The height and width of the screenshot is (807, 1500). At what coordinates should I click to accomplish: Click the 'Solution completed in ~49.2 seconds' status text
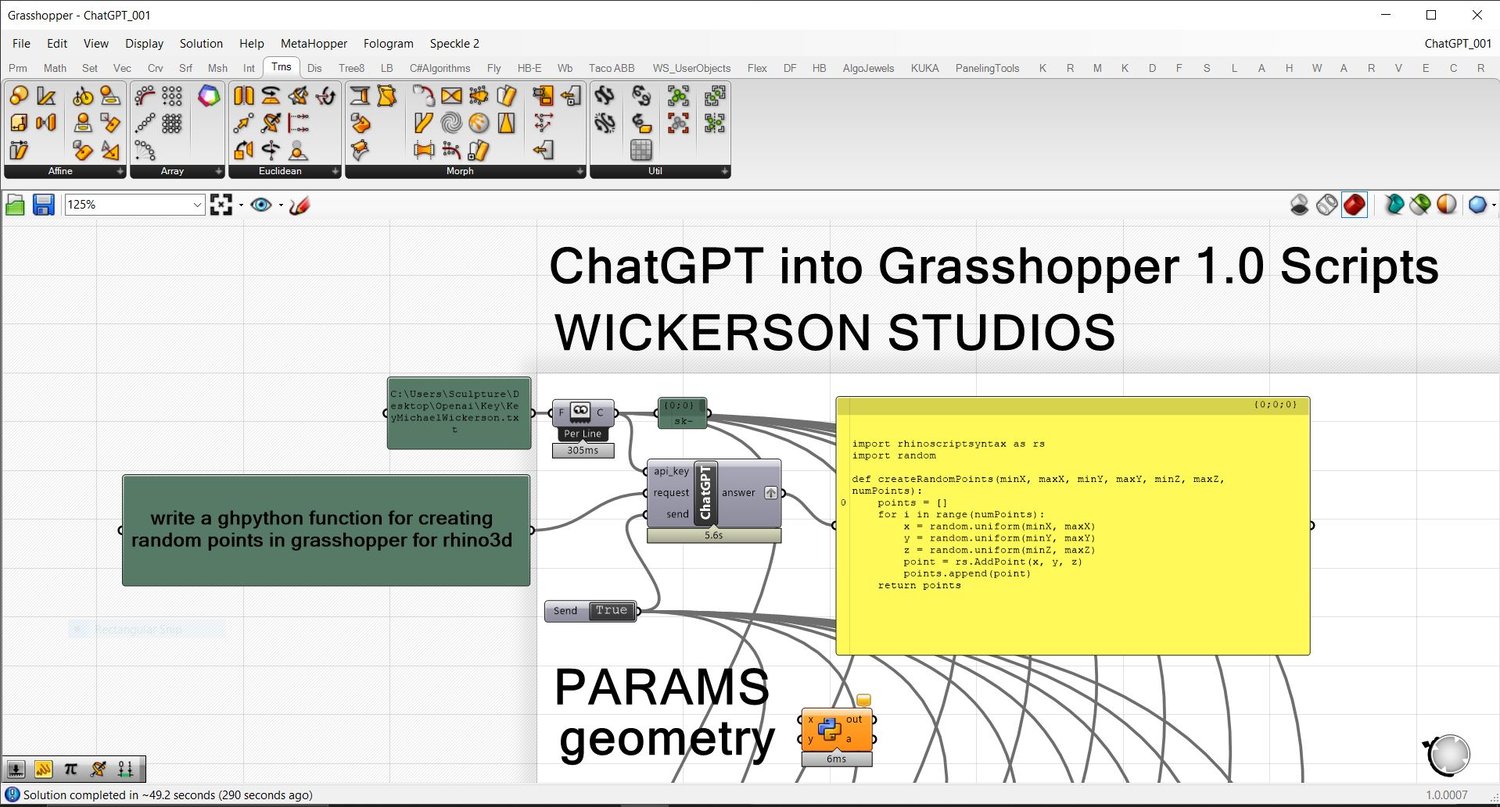tap(168, 795)
